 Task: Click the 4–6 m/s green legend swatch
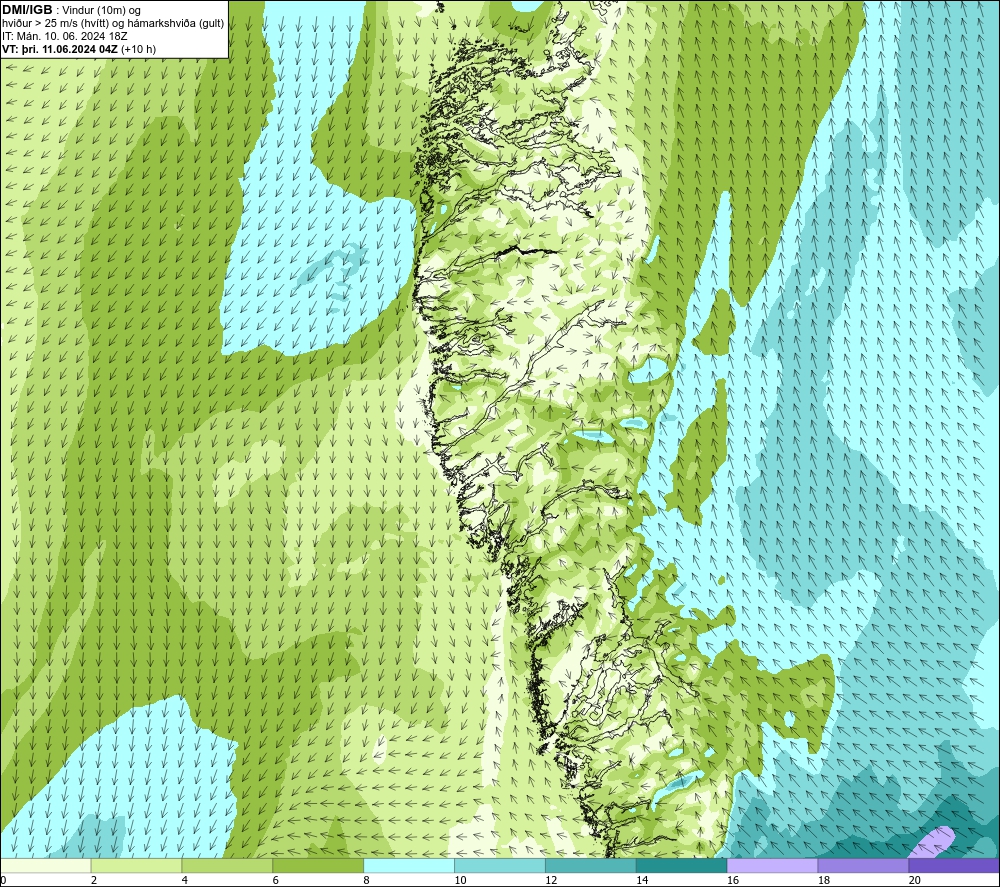[227, 865]
